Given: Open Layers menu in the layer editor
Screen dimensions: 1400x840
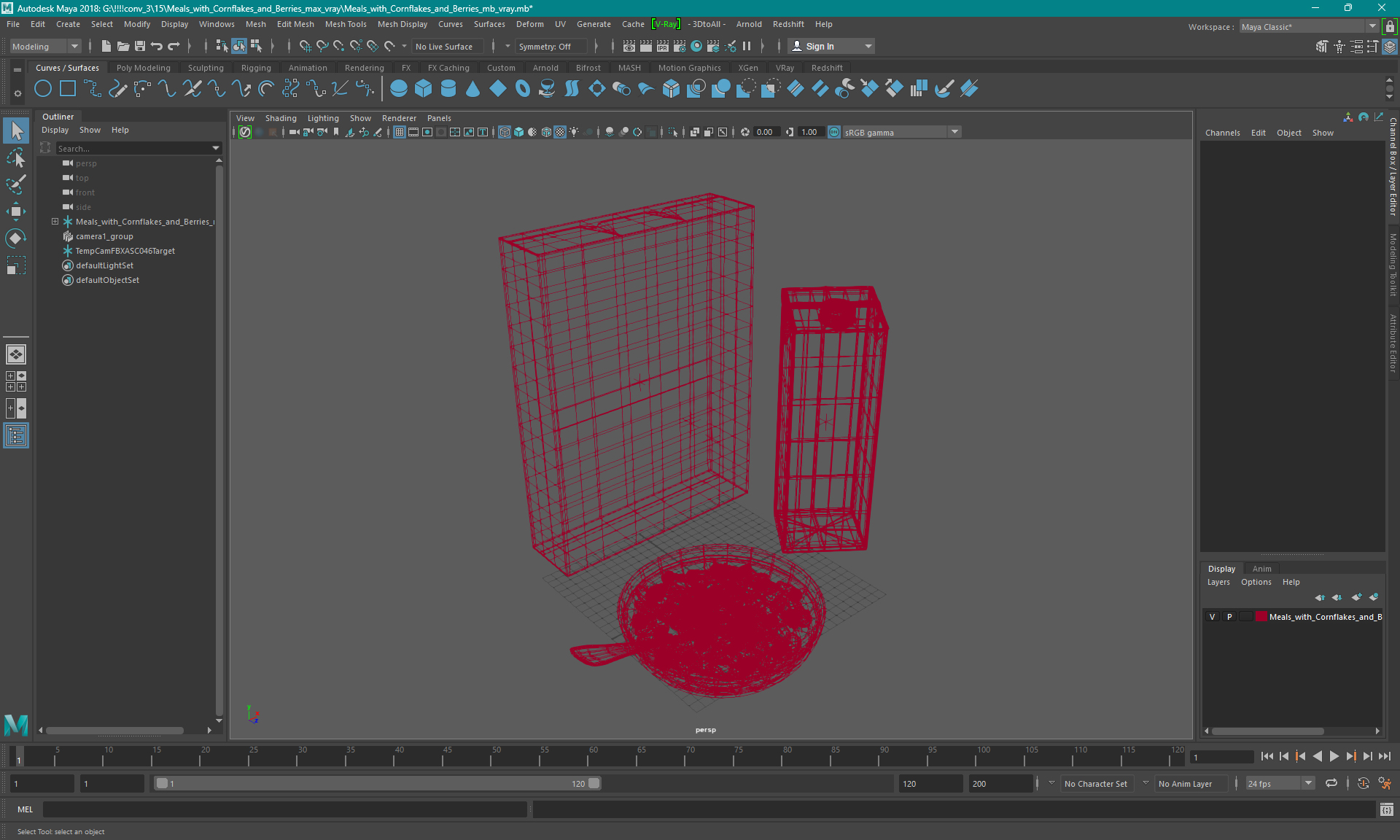Looking at the screenshot, I should tap(1218, 582).
